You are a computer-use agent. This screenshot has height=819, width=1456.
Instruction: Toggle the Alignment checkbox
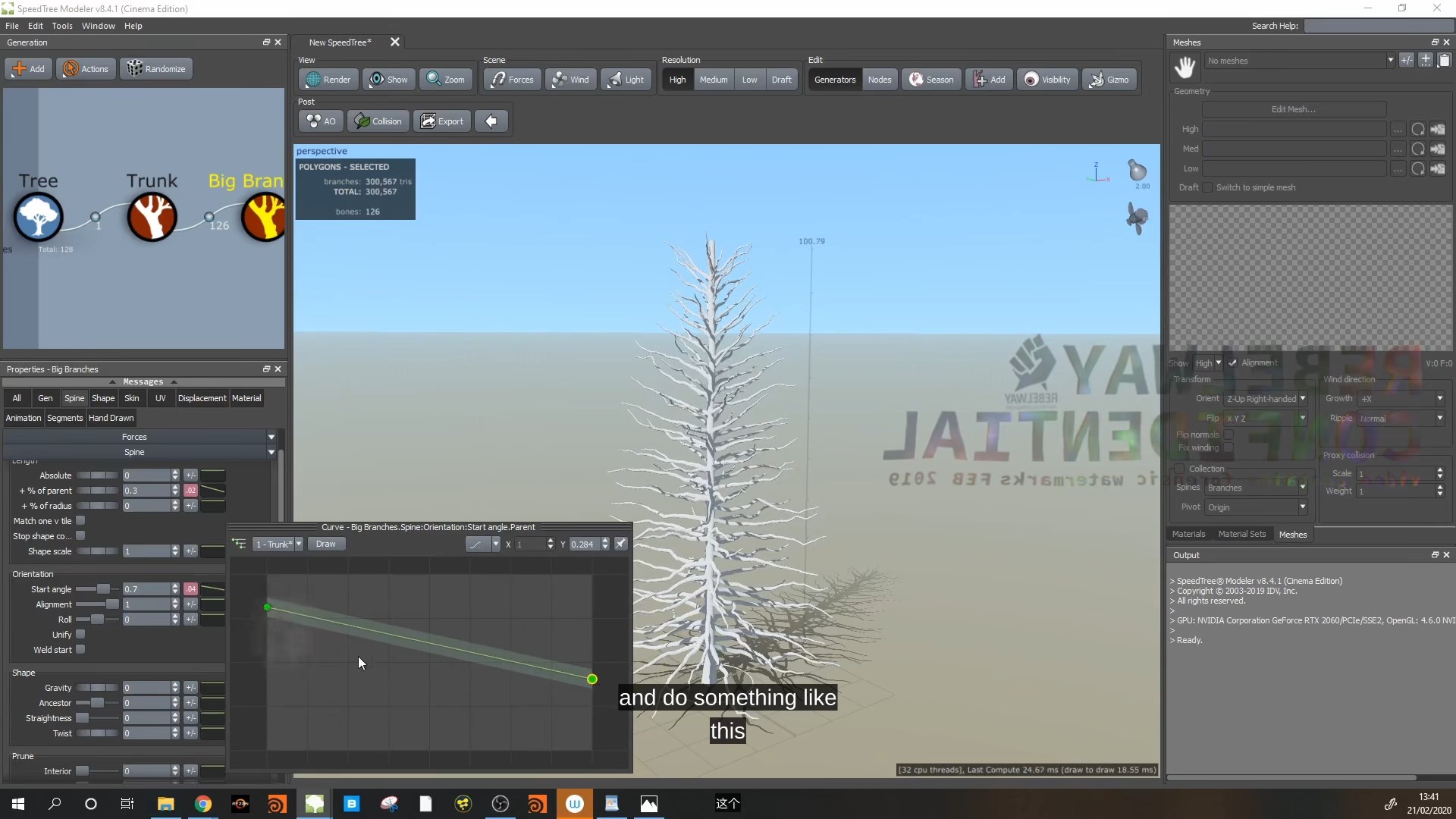[1232, 362]
